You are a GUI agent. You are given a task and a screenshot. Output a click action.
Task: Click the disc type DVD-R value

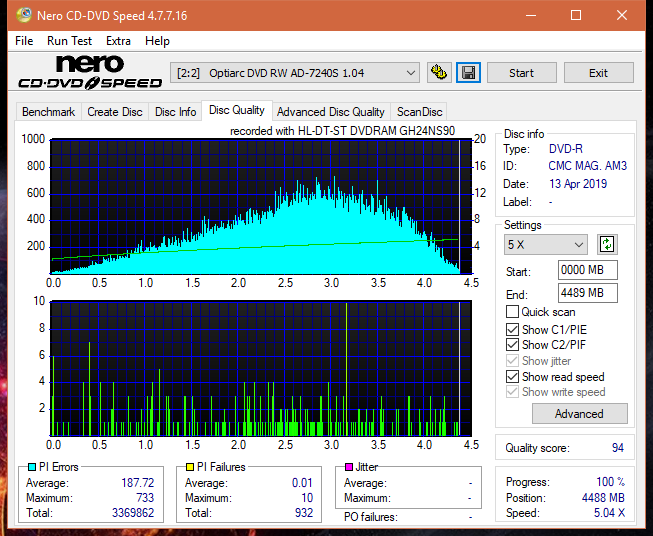(566, 149)
